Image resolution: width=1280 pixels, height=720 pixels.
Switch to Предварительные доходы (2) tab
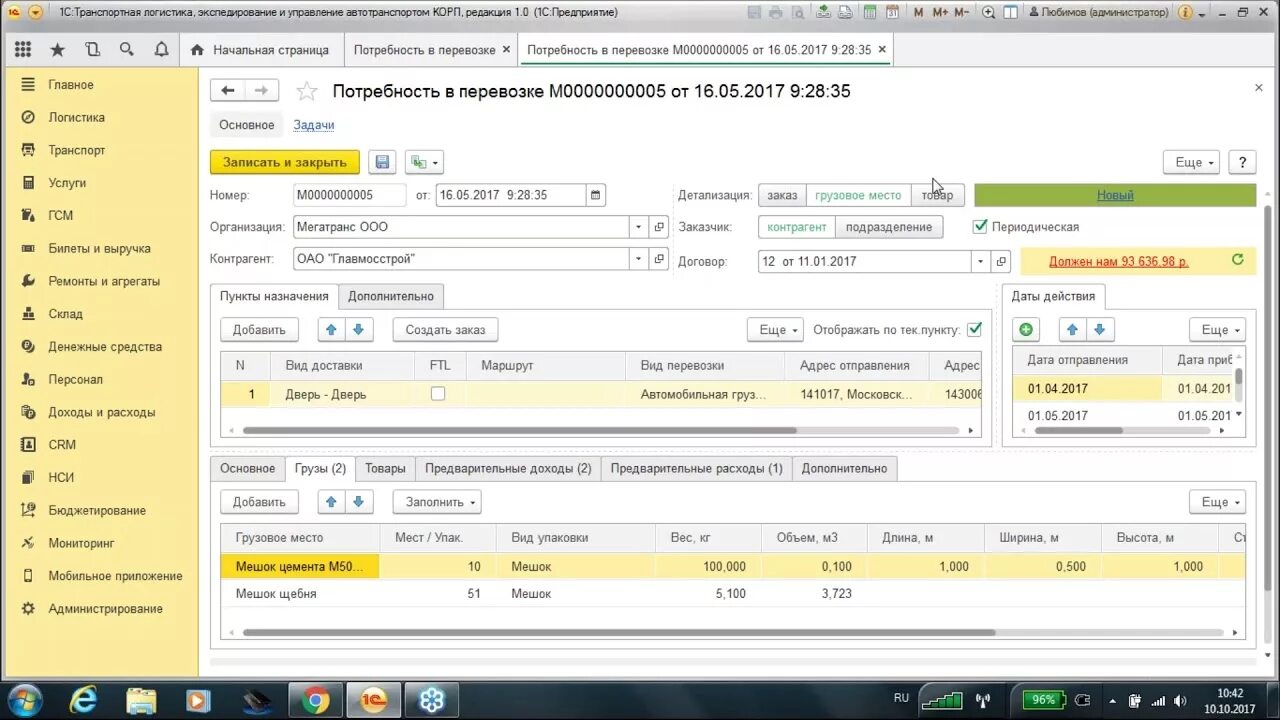pyautogui.click(x=508, y=468)
